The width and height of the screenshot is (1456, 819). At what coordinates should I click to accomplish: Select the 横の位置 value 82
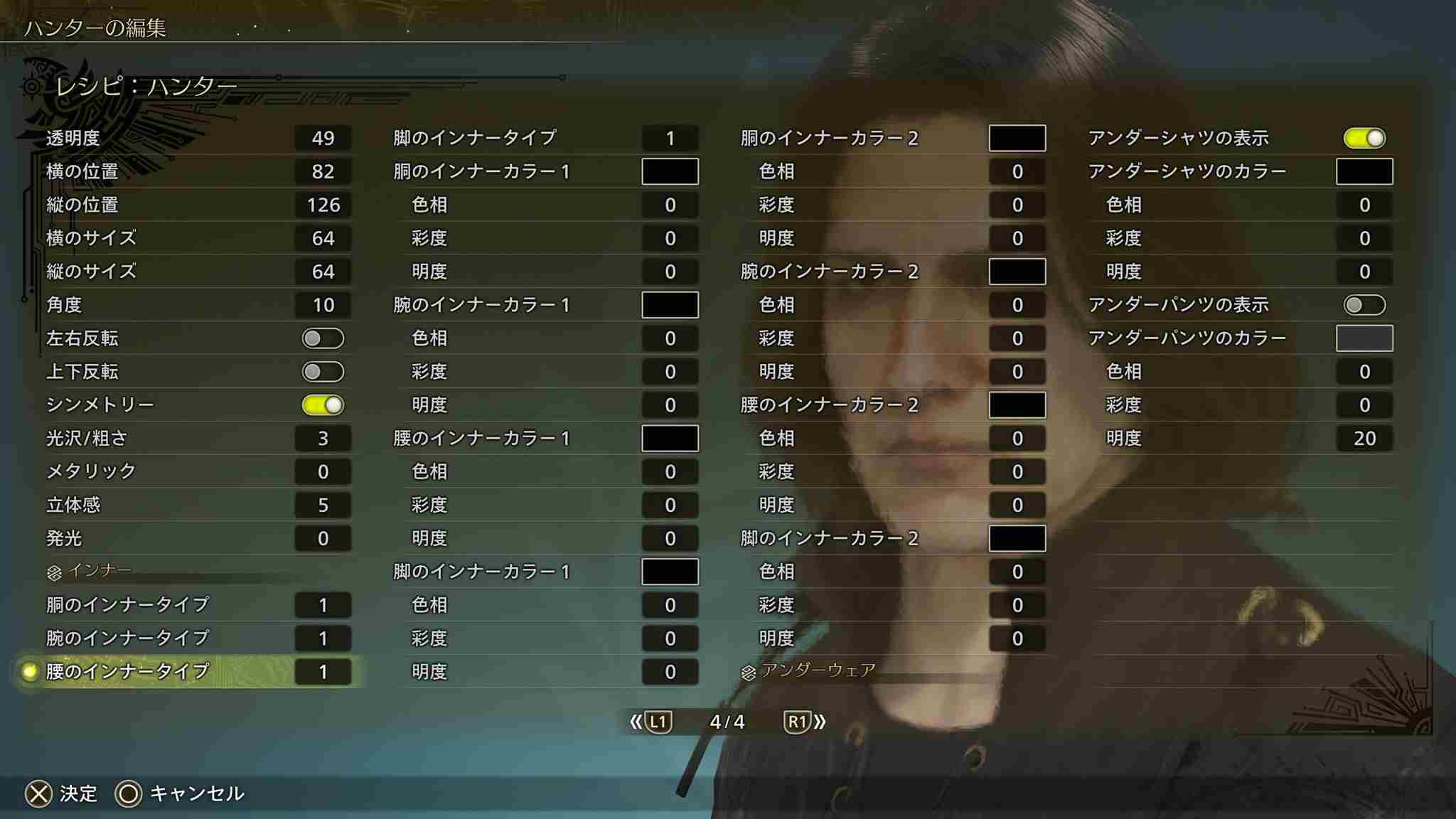click(323, 171)
